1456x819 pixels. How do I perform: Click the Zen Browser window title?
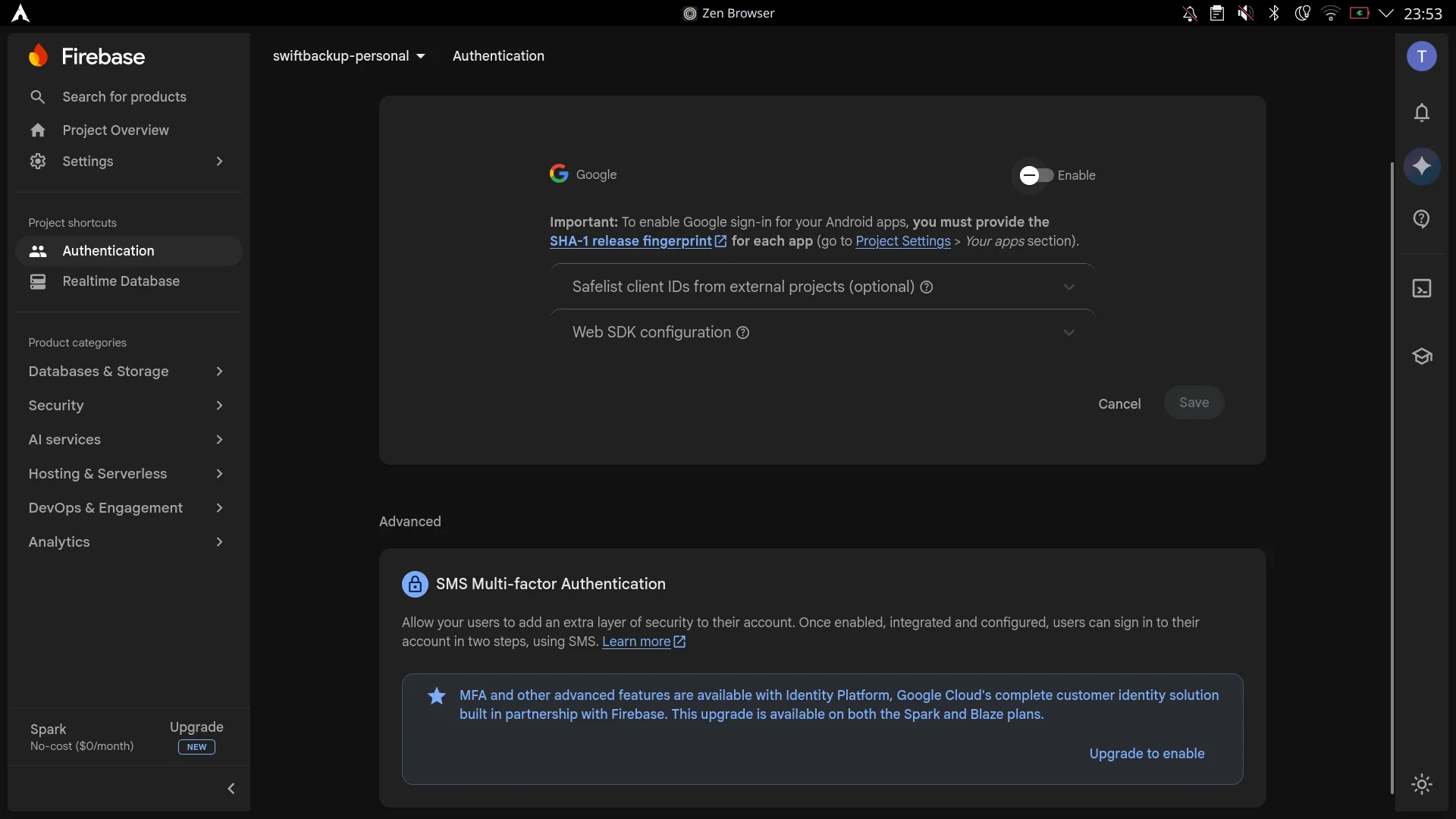pos(729,14)
